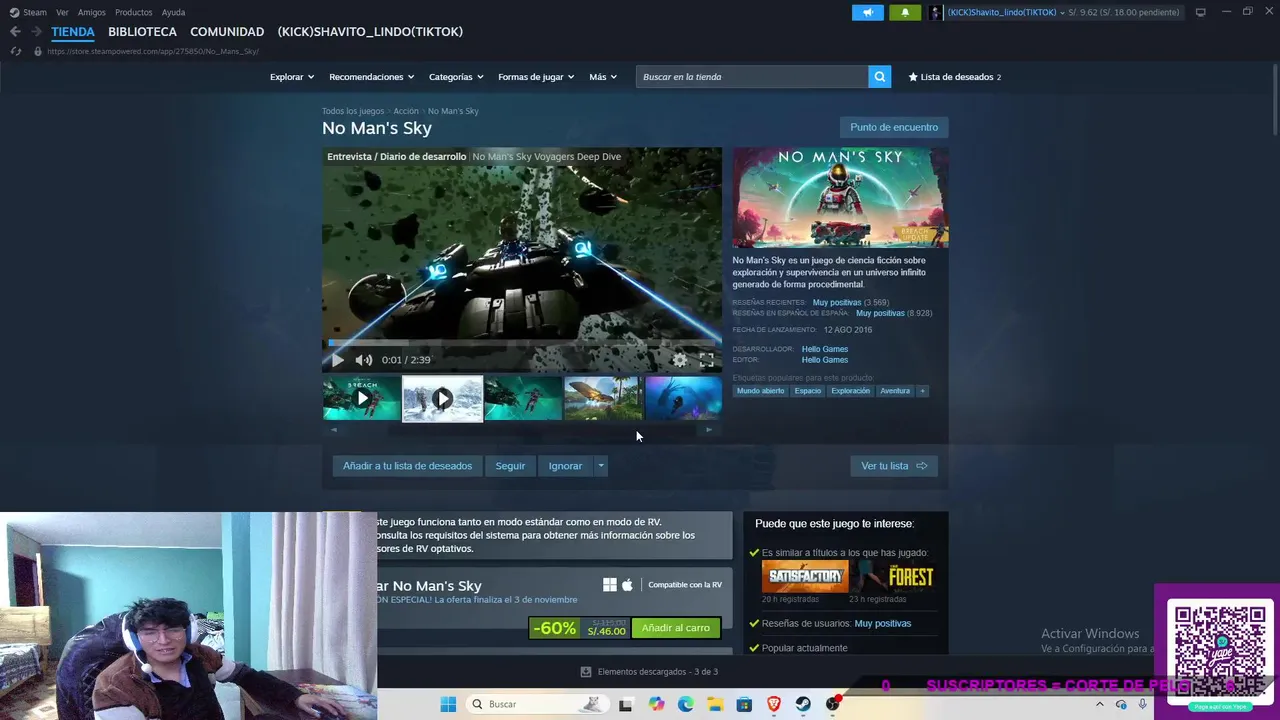Image resolution: width=1280 pixels, height=720 pixels.
Task: Open Hello Games developer link
Action: [825, 349]
